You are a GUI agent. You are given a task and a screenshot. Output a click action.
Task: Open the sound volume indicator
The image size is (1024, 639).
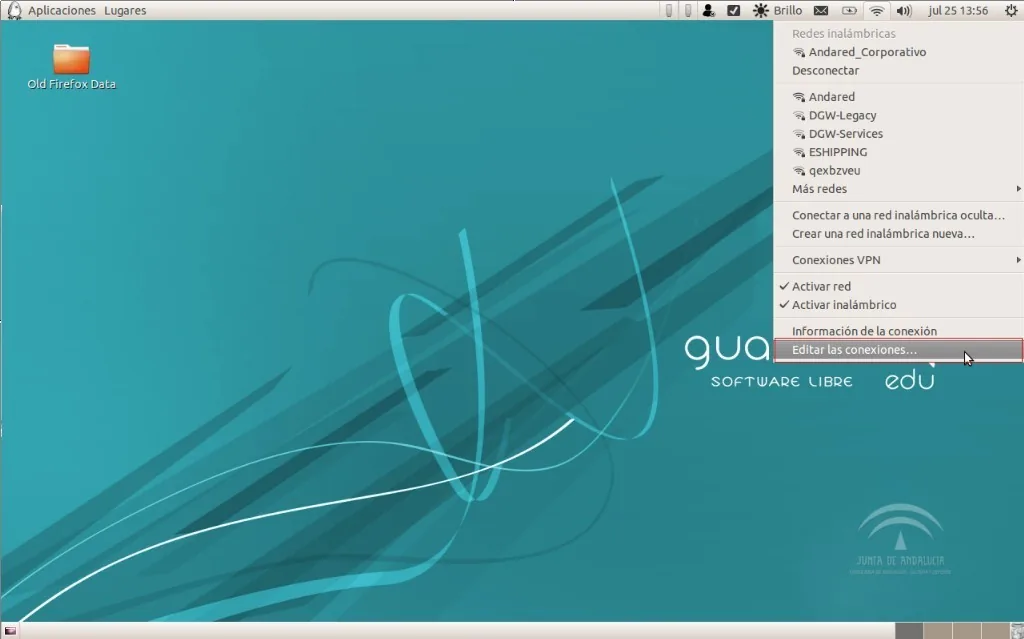pyautogui.click(x=904, y=10)
